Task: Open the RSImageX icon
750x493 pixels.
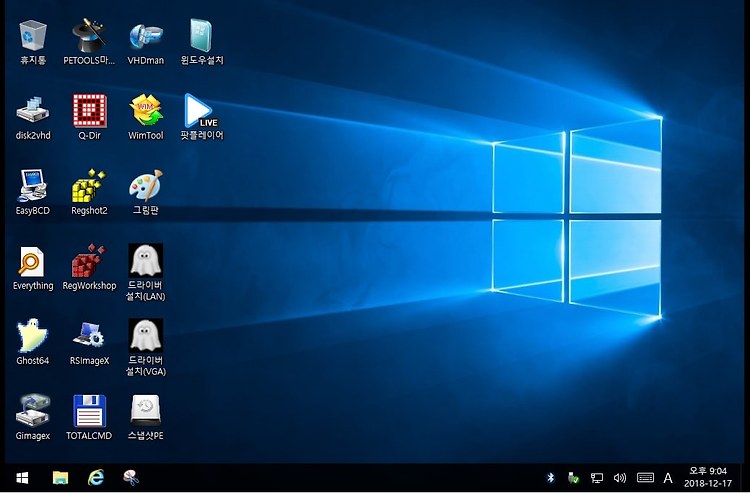Action: (89, 342)
